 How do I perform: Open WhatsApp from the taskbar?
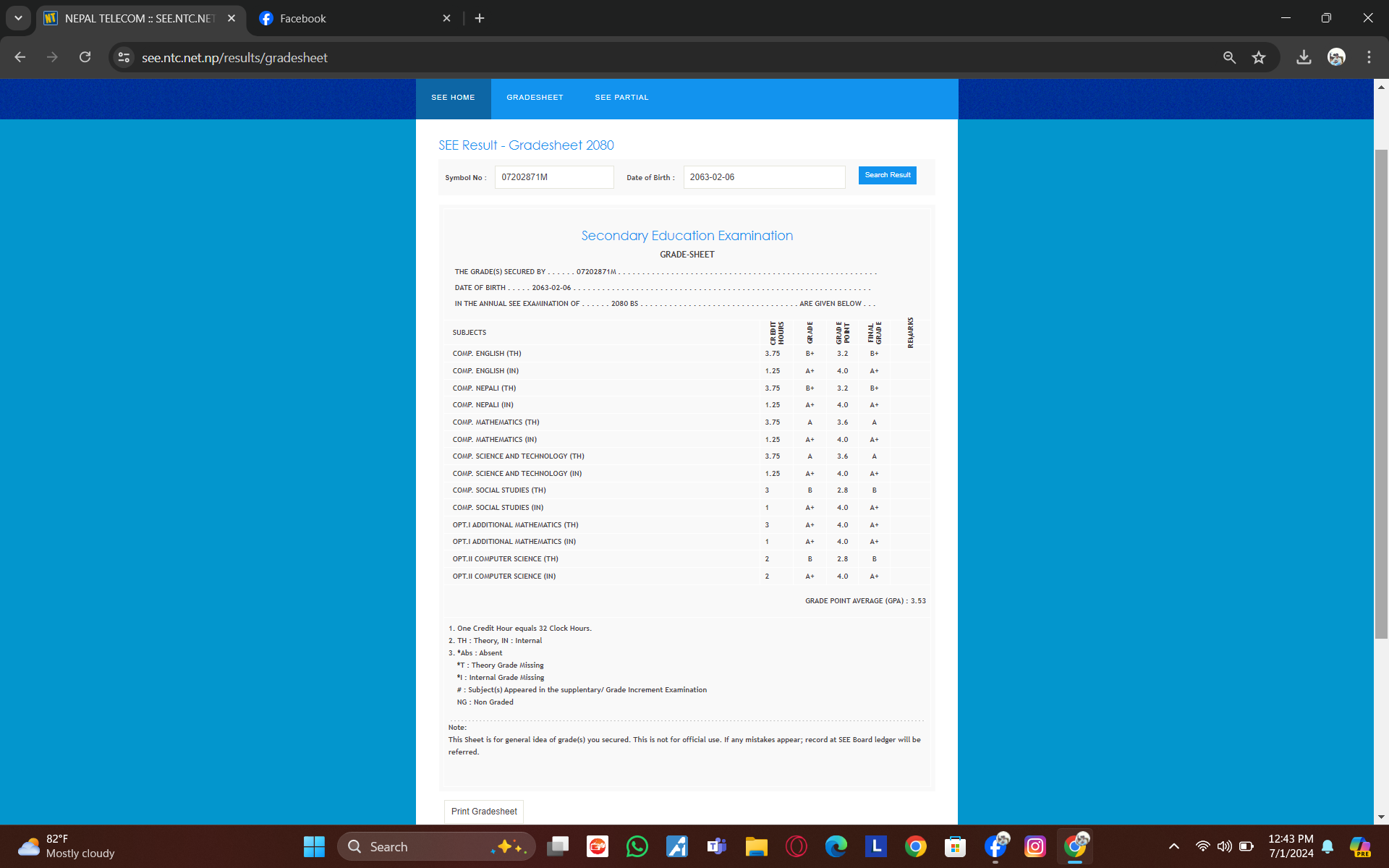[x=637, y=846]
